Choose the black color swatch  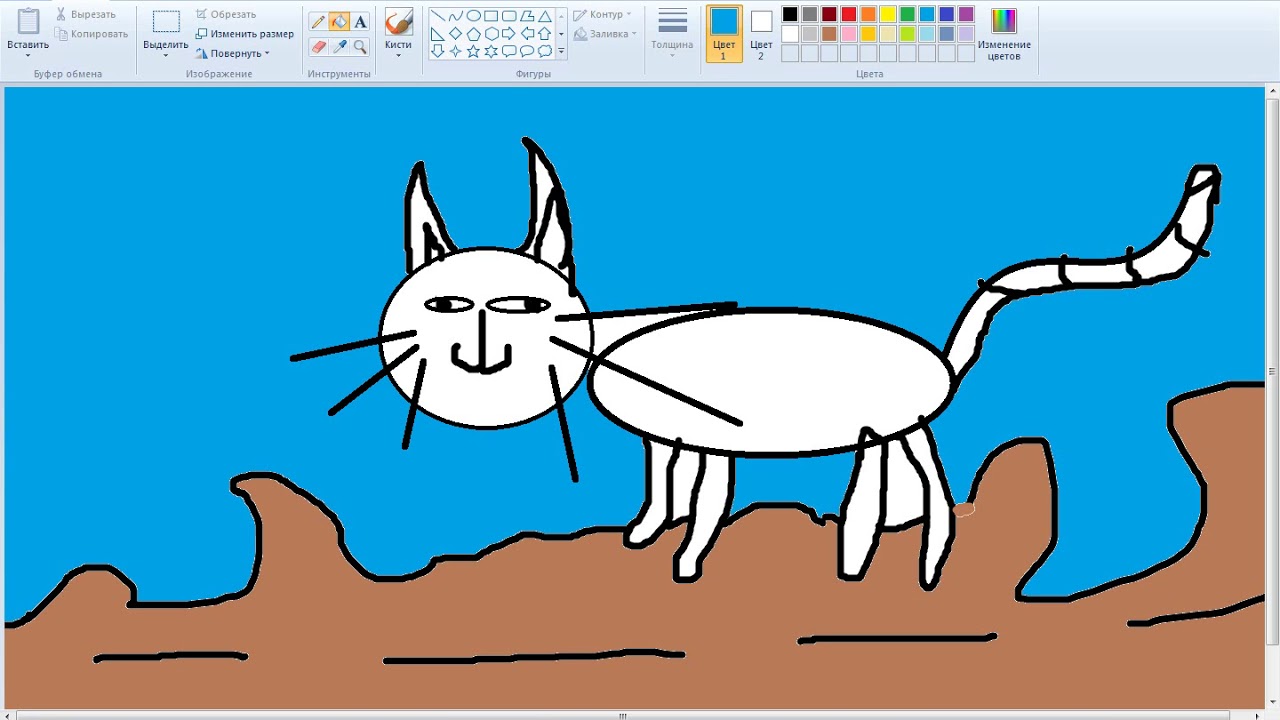(x=790, y=14)
